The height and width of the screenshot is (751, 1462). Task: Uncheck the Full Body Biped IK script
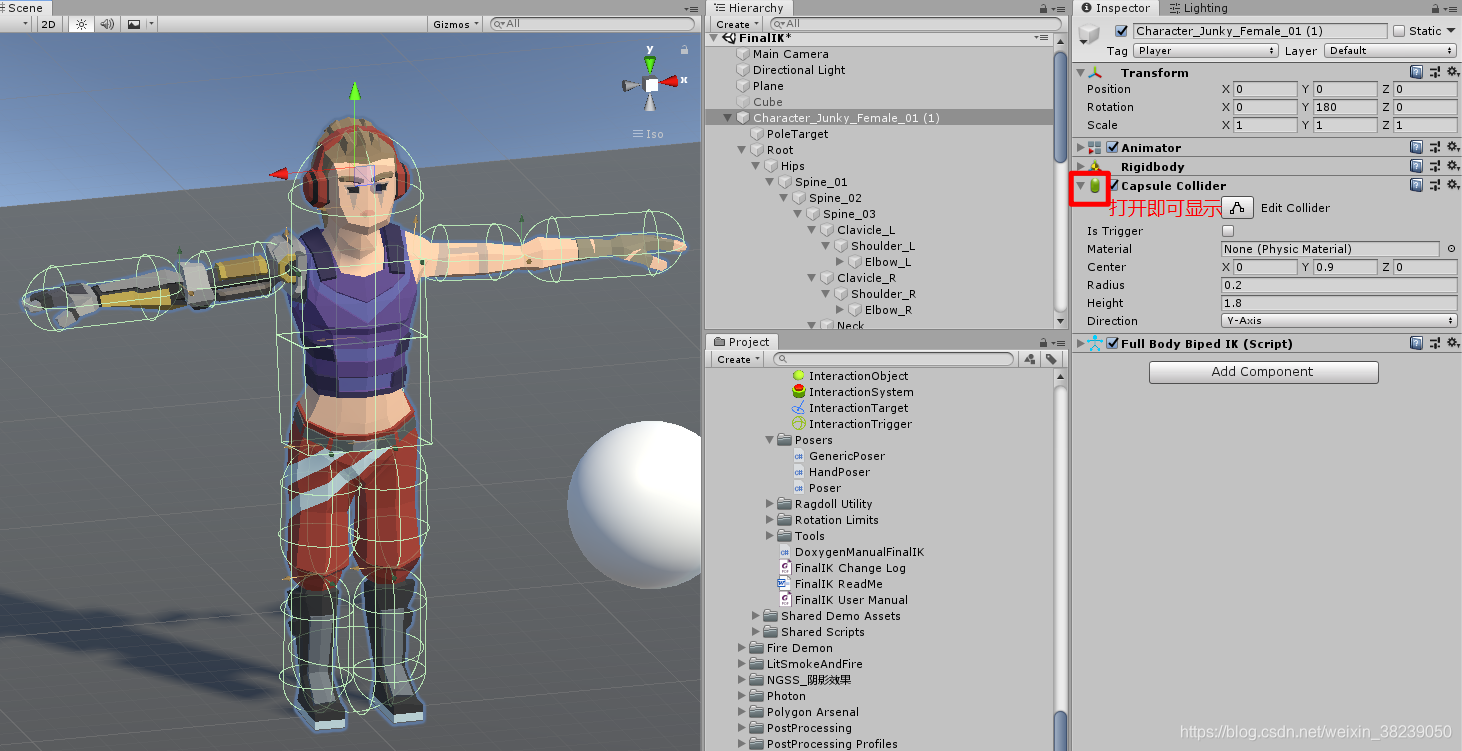(x=1113, y=343)
